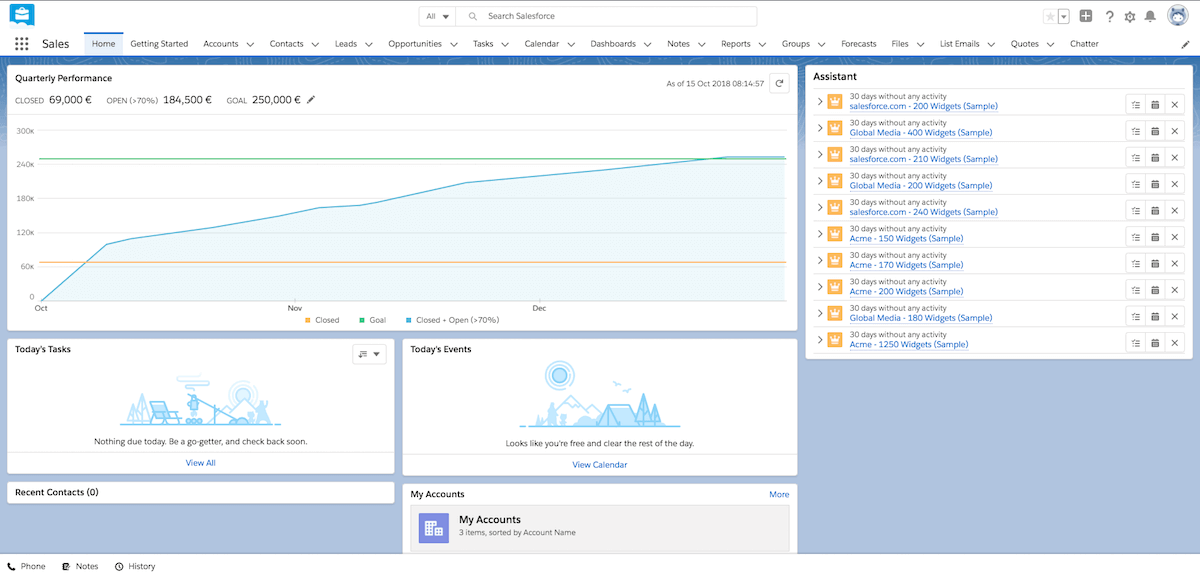Open the Opportunities tab dropdown chevron

(453, 44)
